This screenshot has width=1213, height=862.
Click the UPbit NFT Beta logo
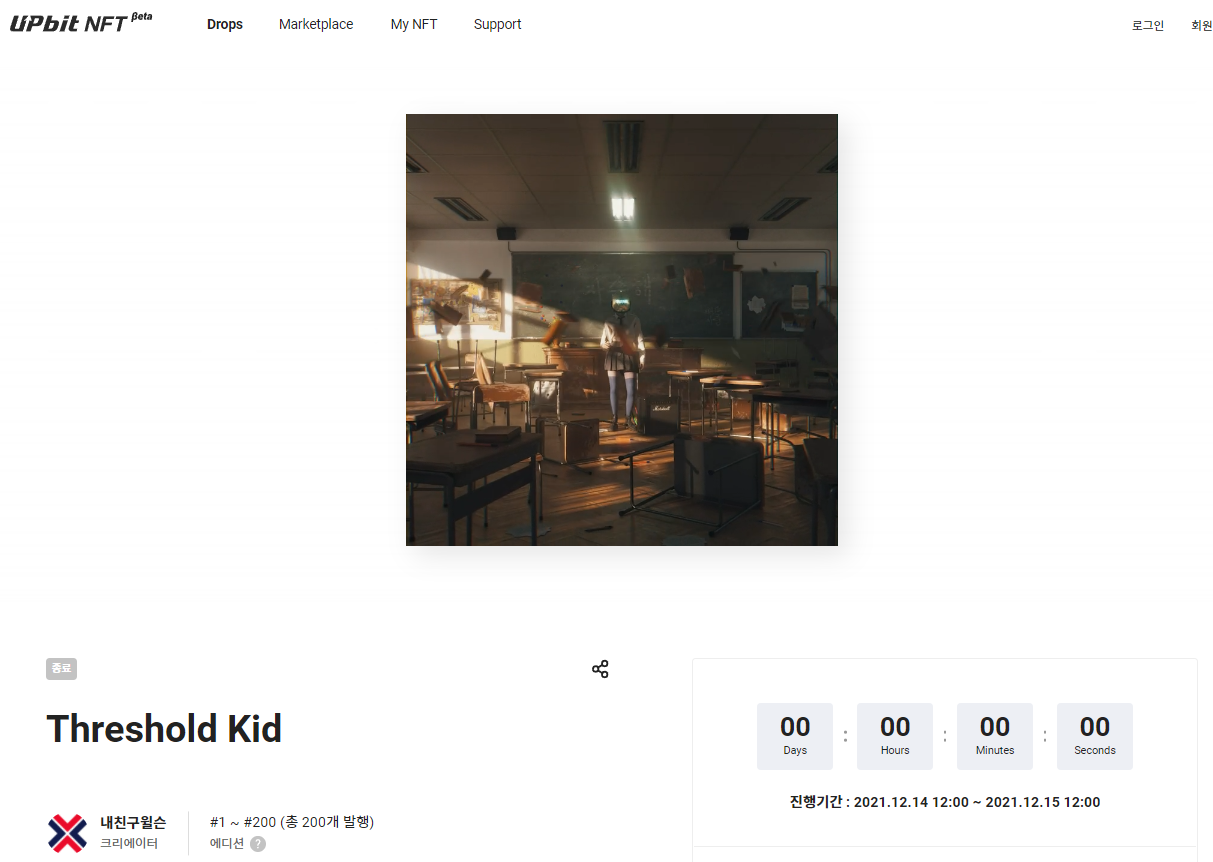coord(81,22)
